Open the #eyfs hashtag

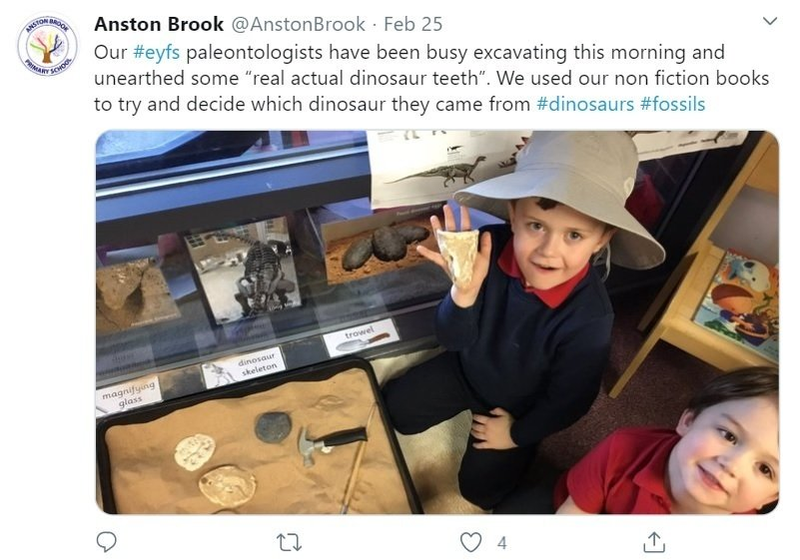[157, 53]
